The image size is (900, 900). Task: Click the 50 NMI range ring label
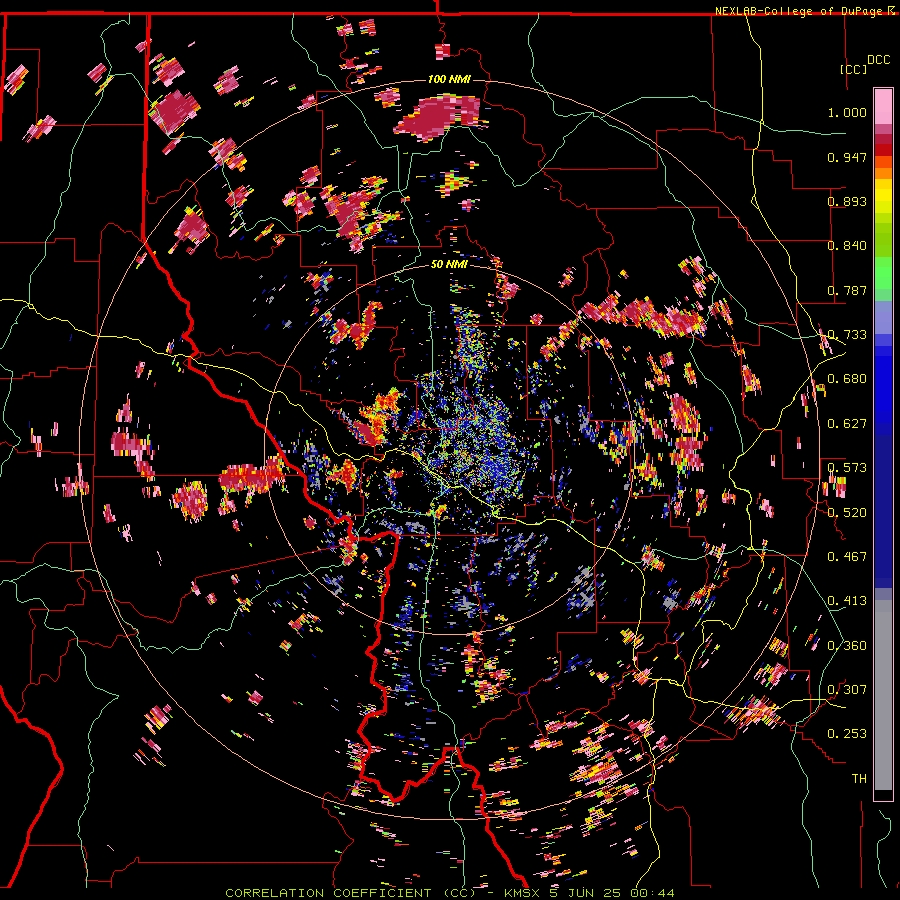tap(449, 265)
